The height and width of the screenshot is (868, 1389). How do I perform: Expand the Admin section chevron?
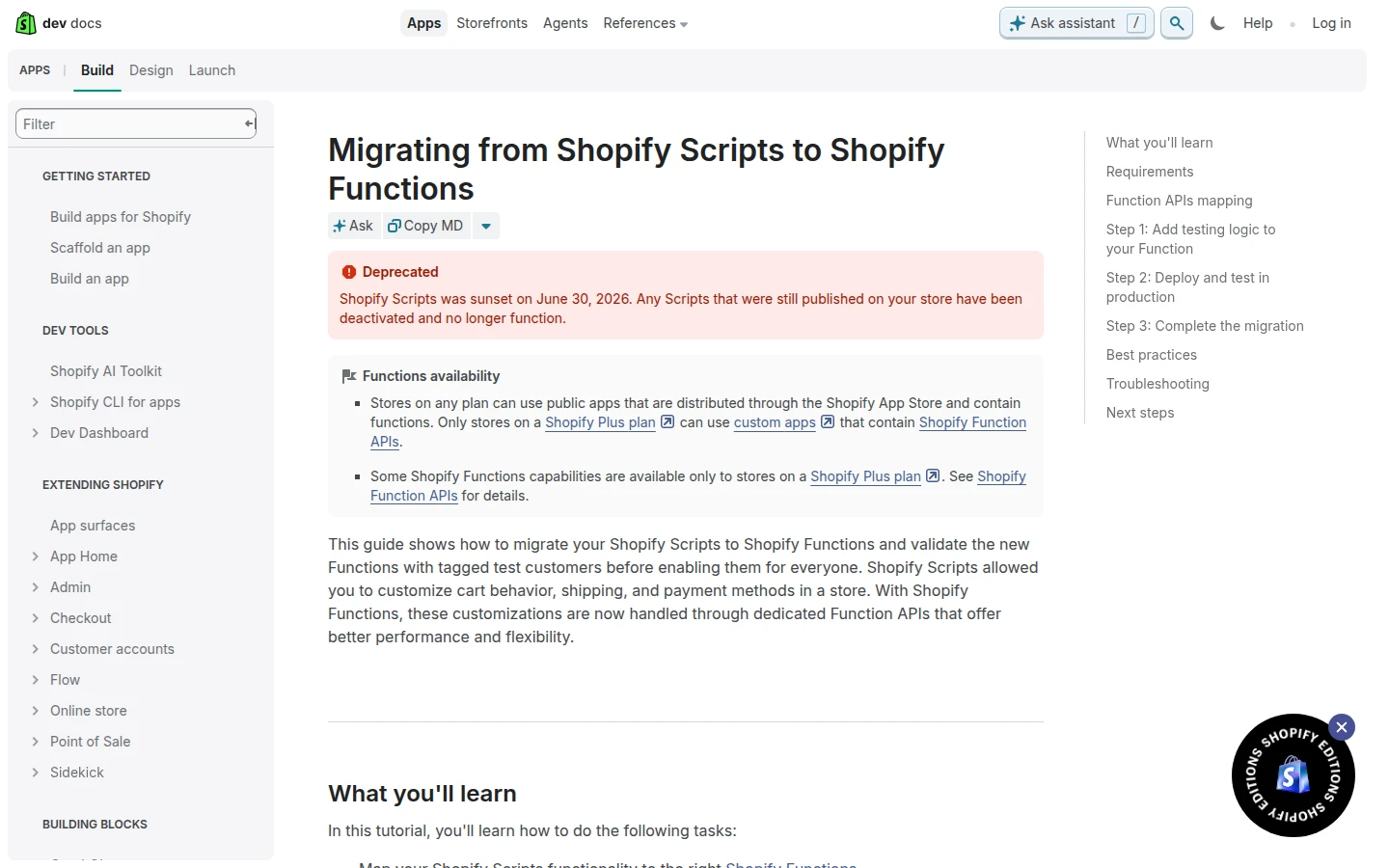pos(36,587)
